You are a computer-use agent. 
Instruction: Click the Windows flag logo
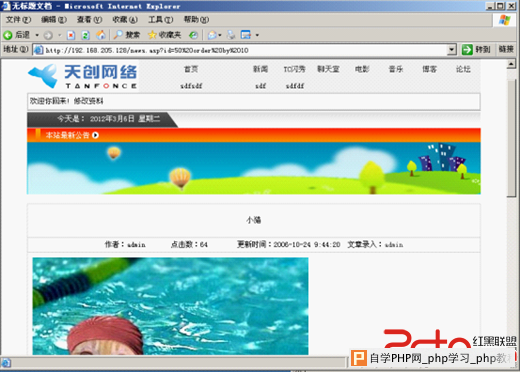pyautogui.click(x=504, y=20)
